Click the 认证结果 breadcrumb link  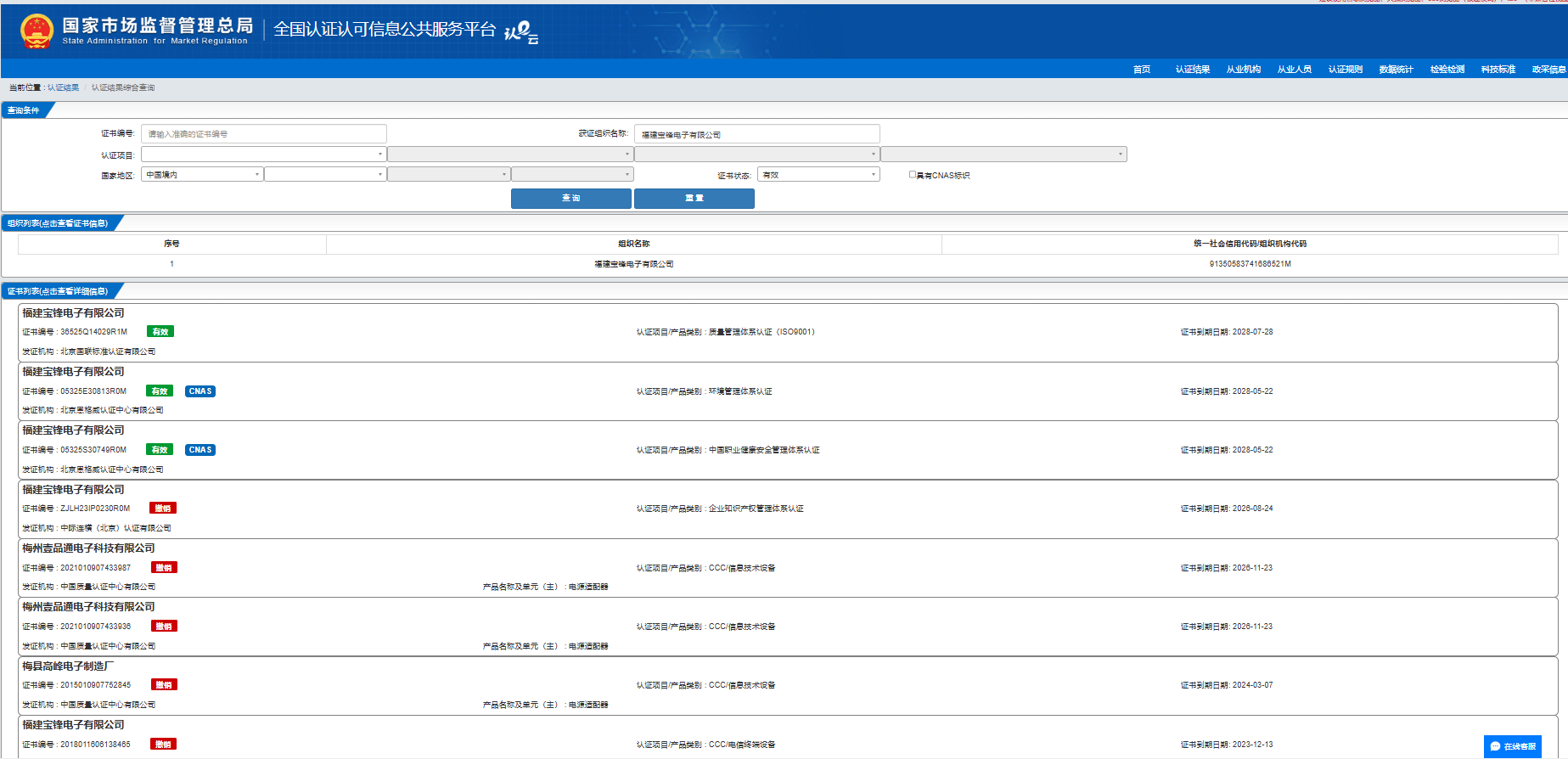click(63, 87)
